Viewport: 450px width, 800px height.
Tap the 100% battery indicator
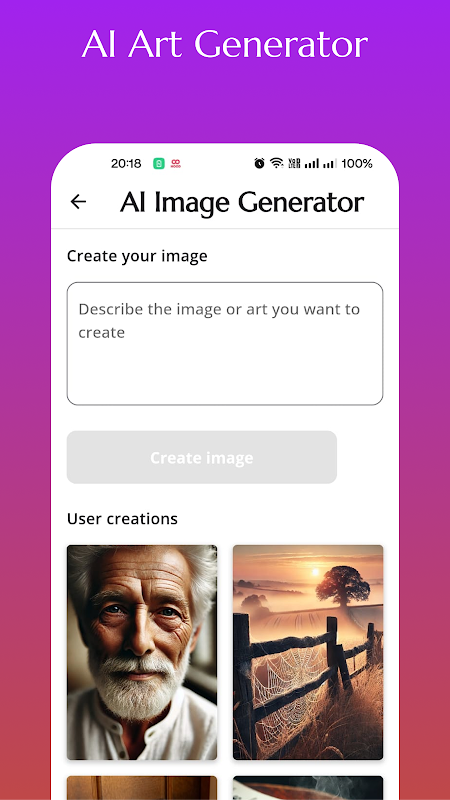(x=357, y=163)
